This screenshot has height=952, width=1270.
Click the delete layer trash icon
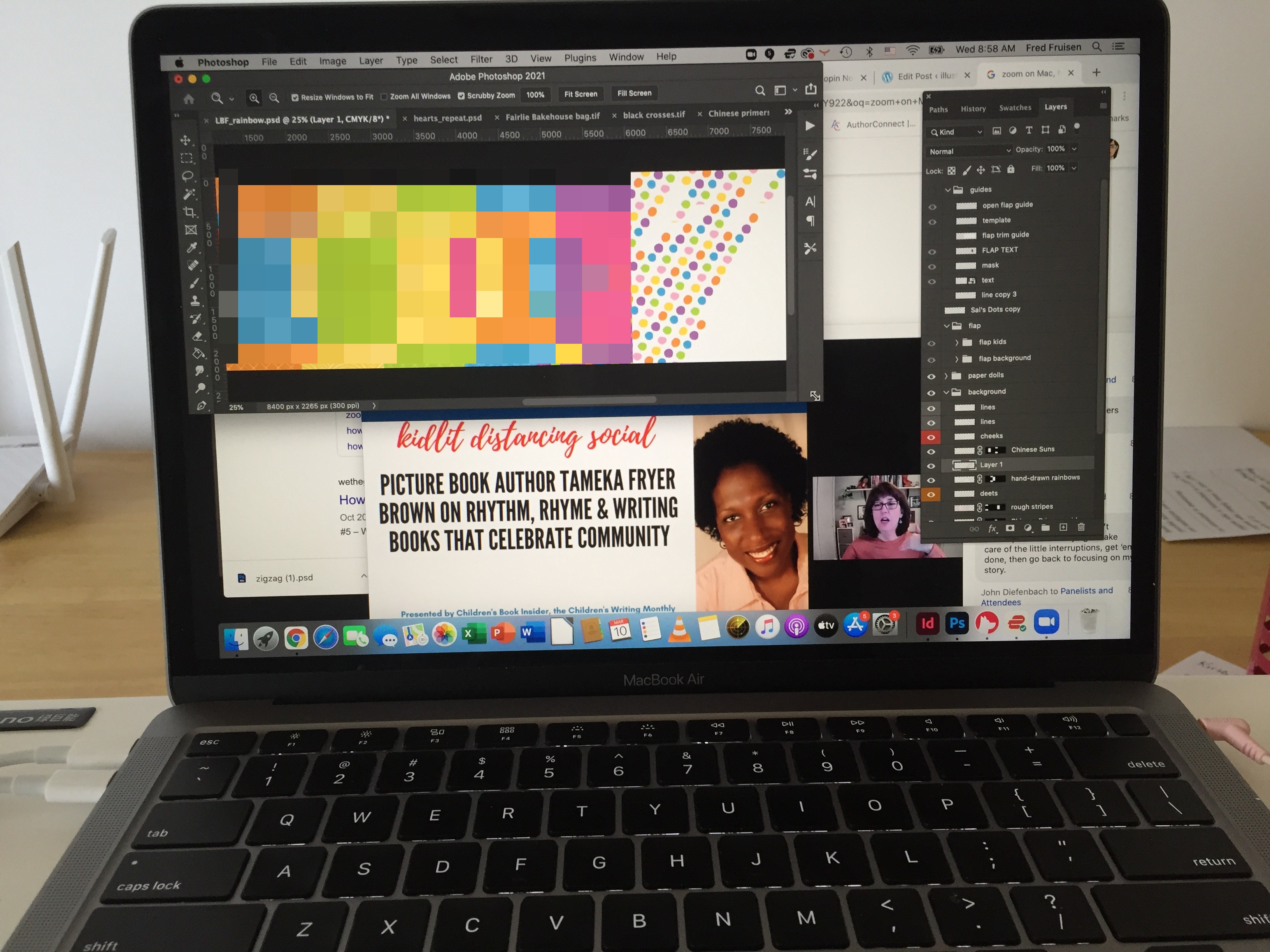pos(1081,527)
